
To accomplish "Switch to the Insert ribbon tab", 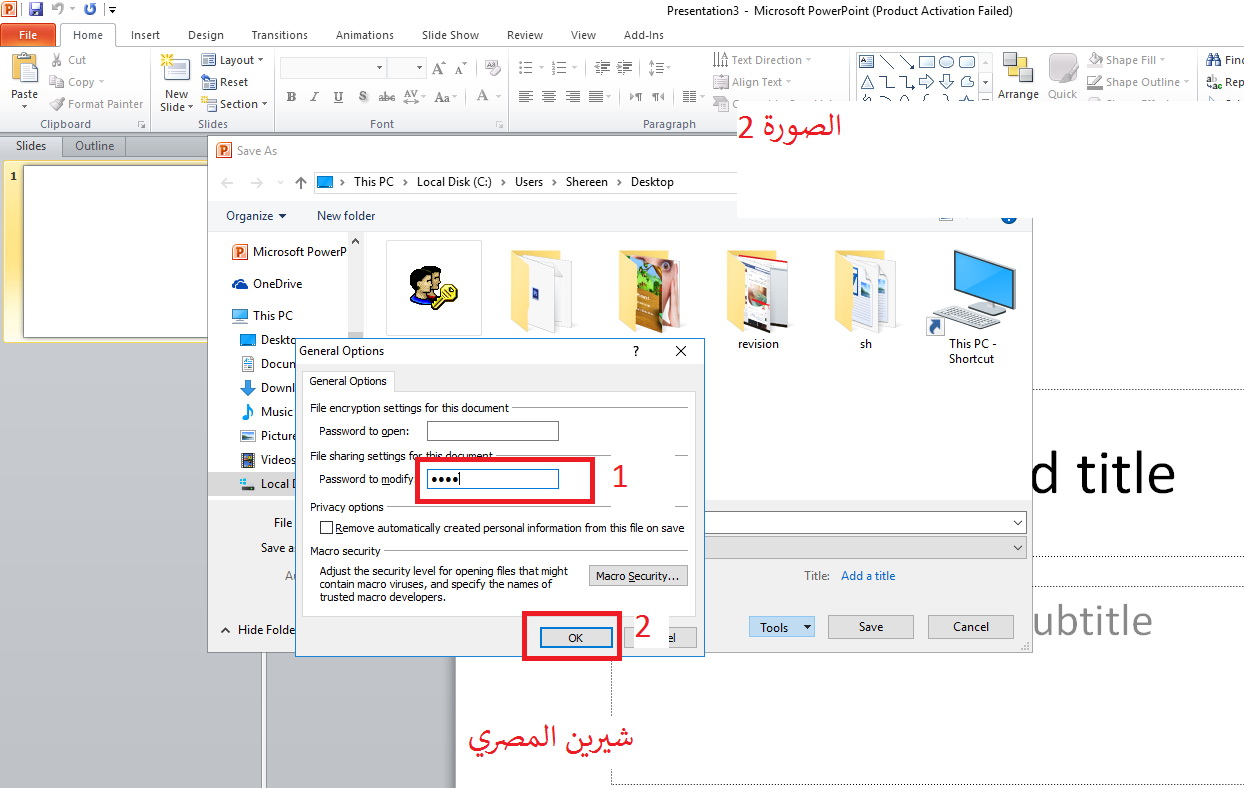I will pyautogui.click(x=145, y=35).
